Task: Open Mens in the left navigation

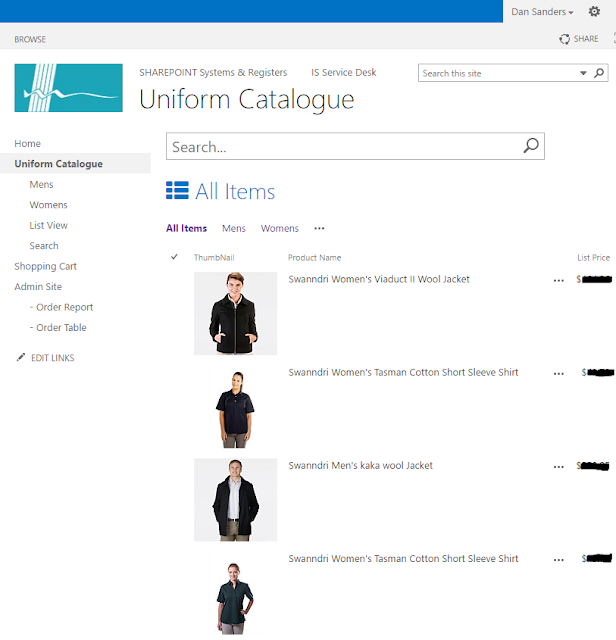Action: point(41,184)
